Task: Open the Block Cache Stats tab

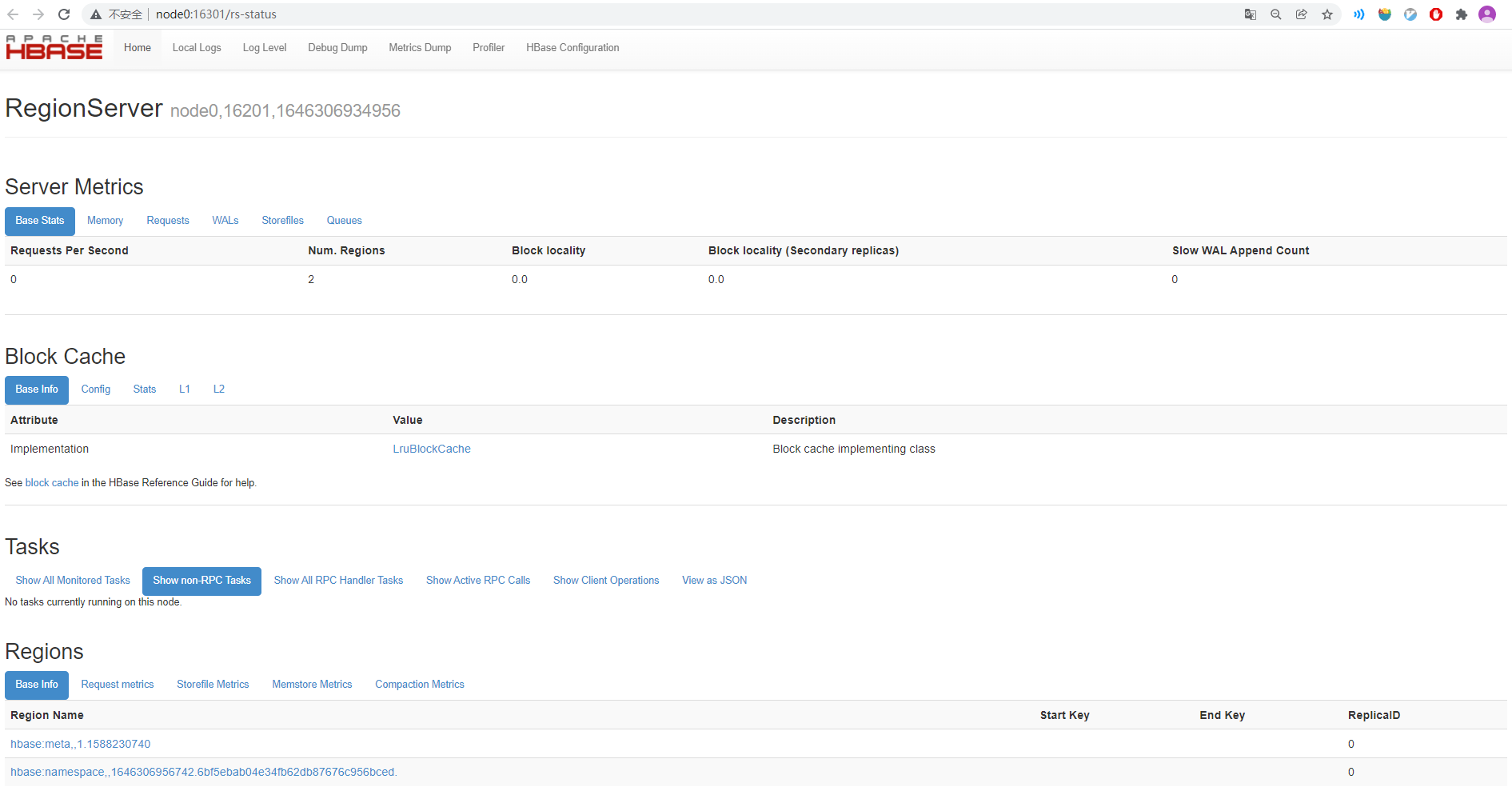Action: (145, 390)
